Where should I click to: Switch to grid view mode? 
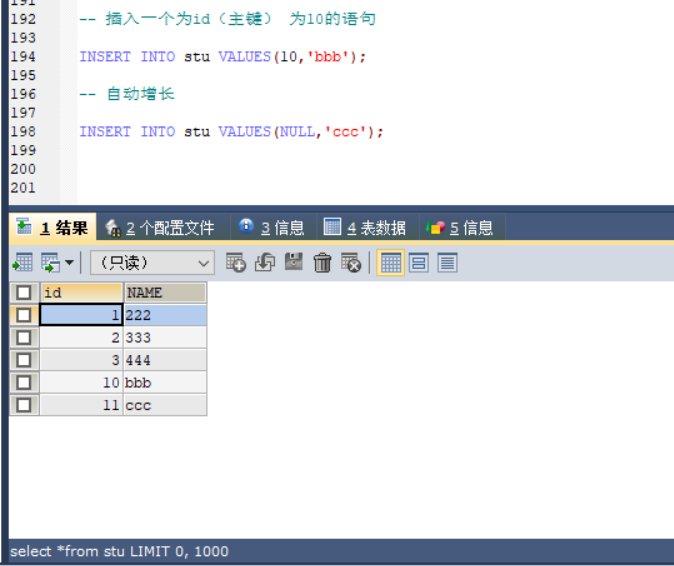click(390, 263)
